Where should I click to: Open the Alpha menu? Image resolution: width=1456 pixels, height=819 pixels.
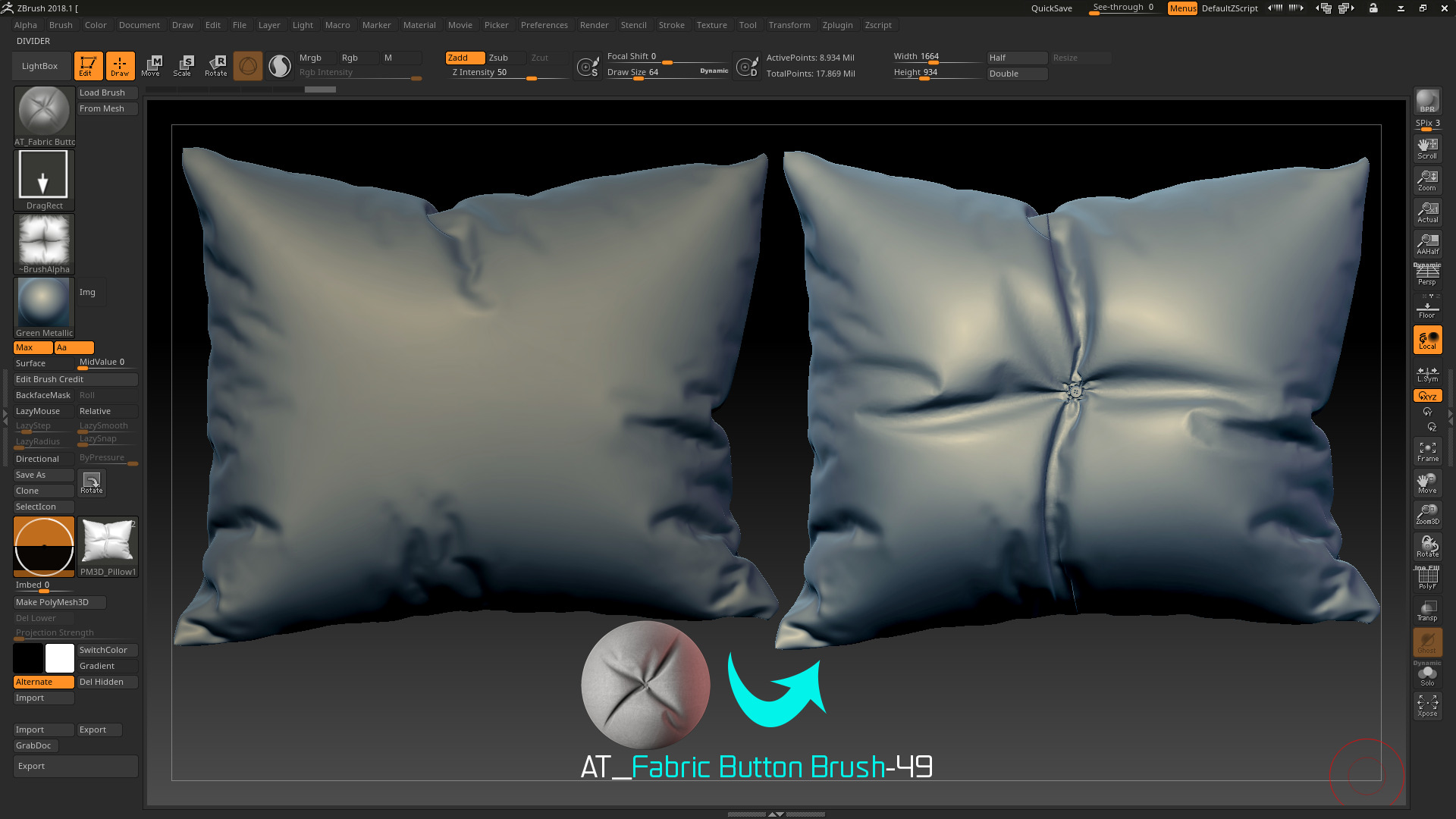[x=26, y=25]
